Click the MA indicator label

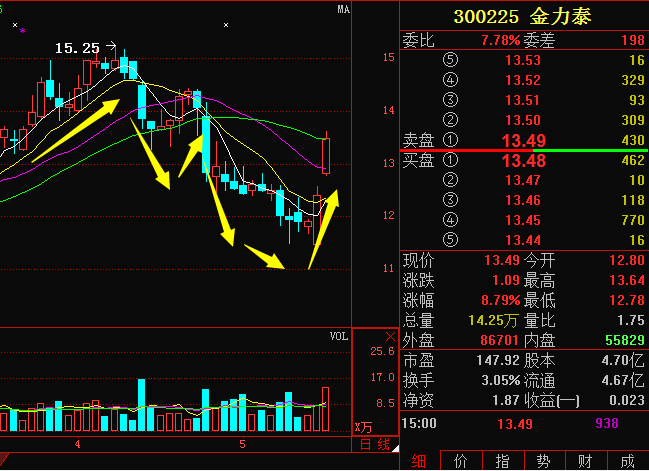(343, 10)
